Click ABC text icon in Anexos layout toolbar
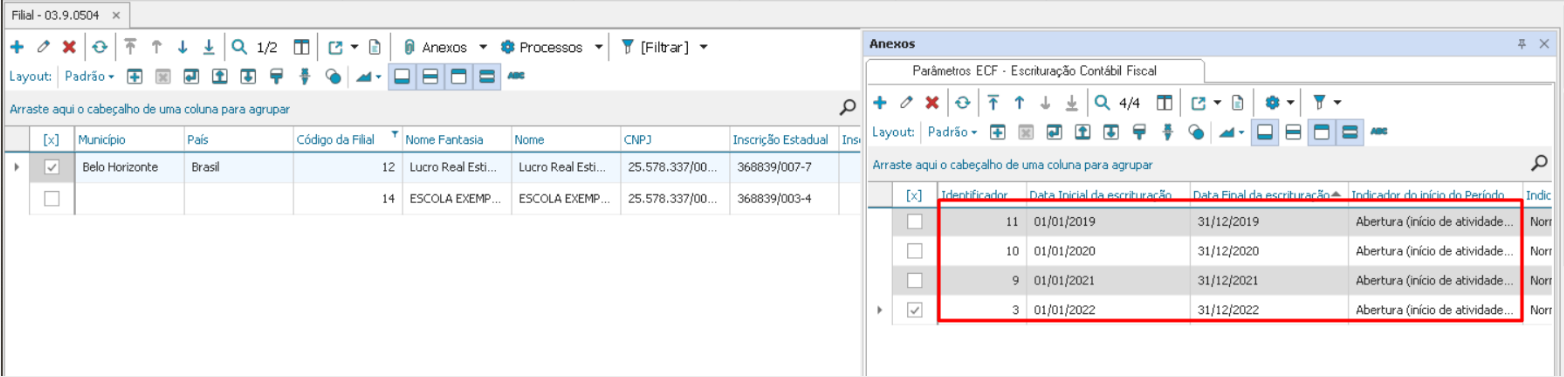Image resolution: width=1564 pixels, height=377 pixels. pyautogui.click(x=1380, y=131)
